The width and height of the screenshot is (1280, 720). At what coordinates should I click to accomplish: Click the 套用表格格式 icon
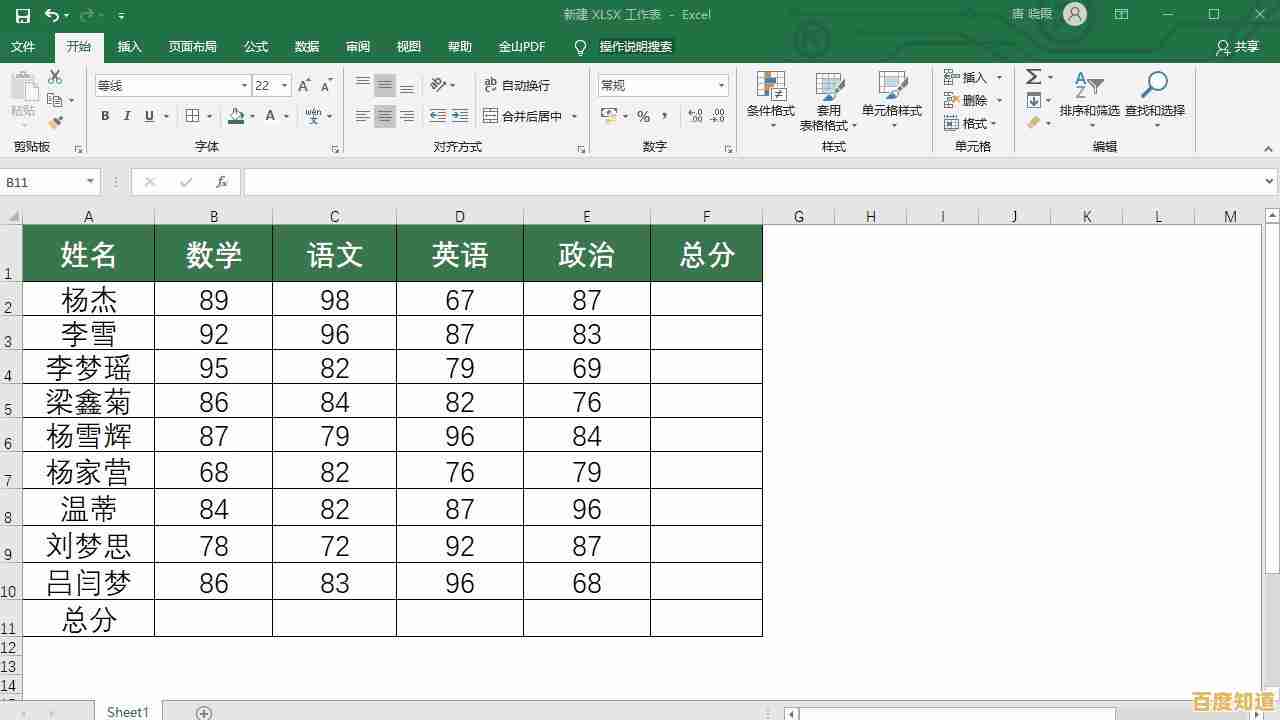[830, 85]
